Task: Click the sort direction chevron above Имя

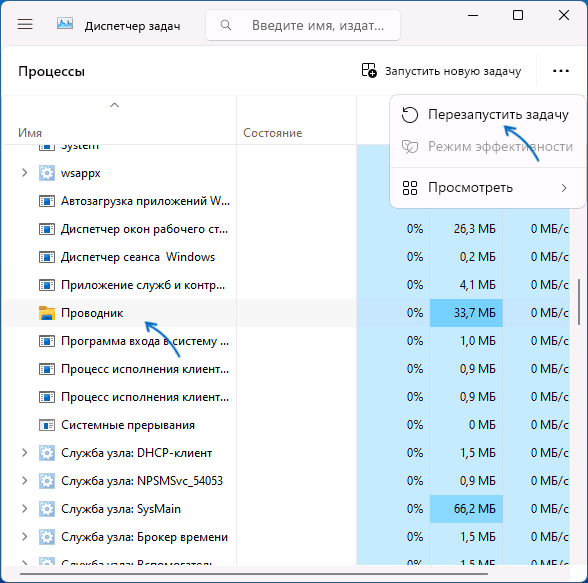Action: [114, 105]
